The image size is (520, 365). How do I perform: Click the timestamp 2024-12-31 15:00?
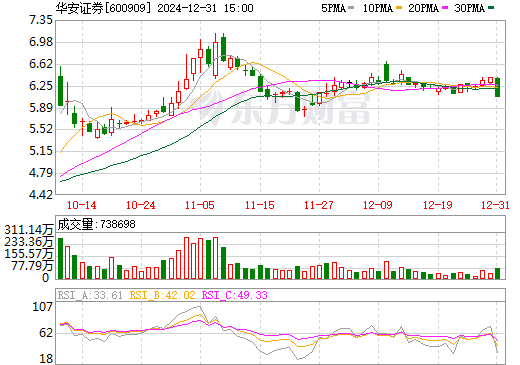coord(205,8)
